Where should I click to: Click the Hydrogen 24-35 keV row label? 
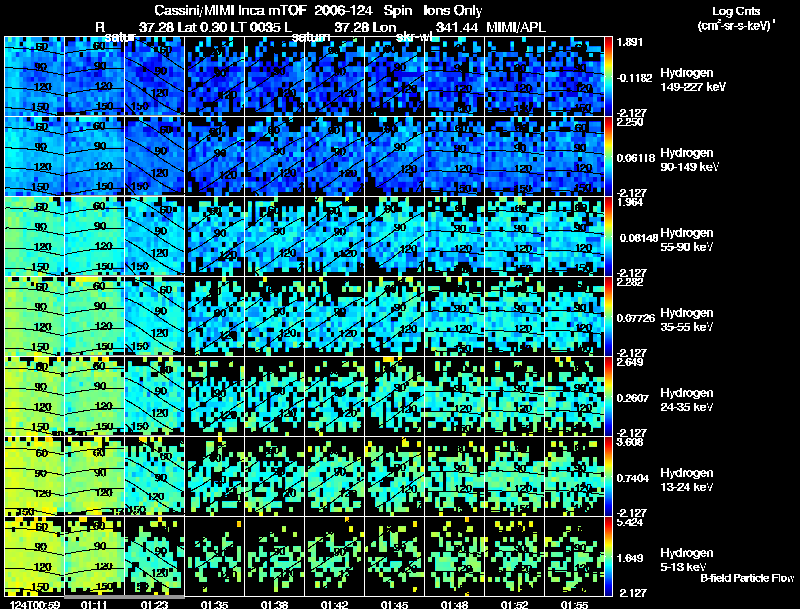pos(687,400)
